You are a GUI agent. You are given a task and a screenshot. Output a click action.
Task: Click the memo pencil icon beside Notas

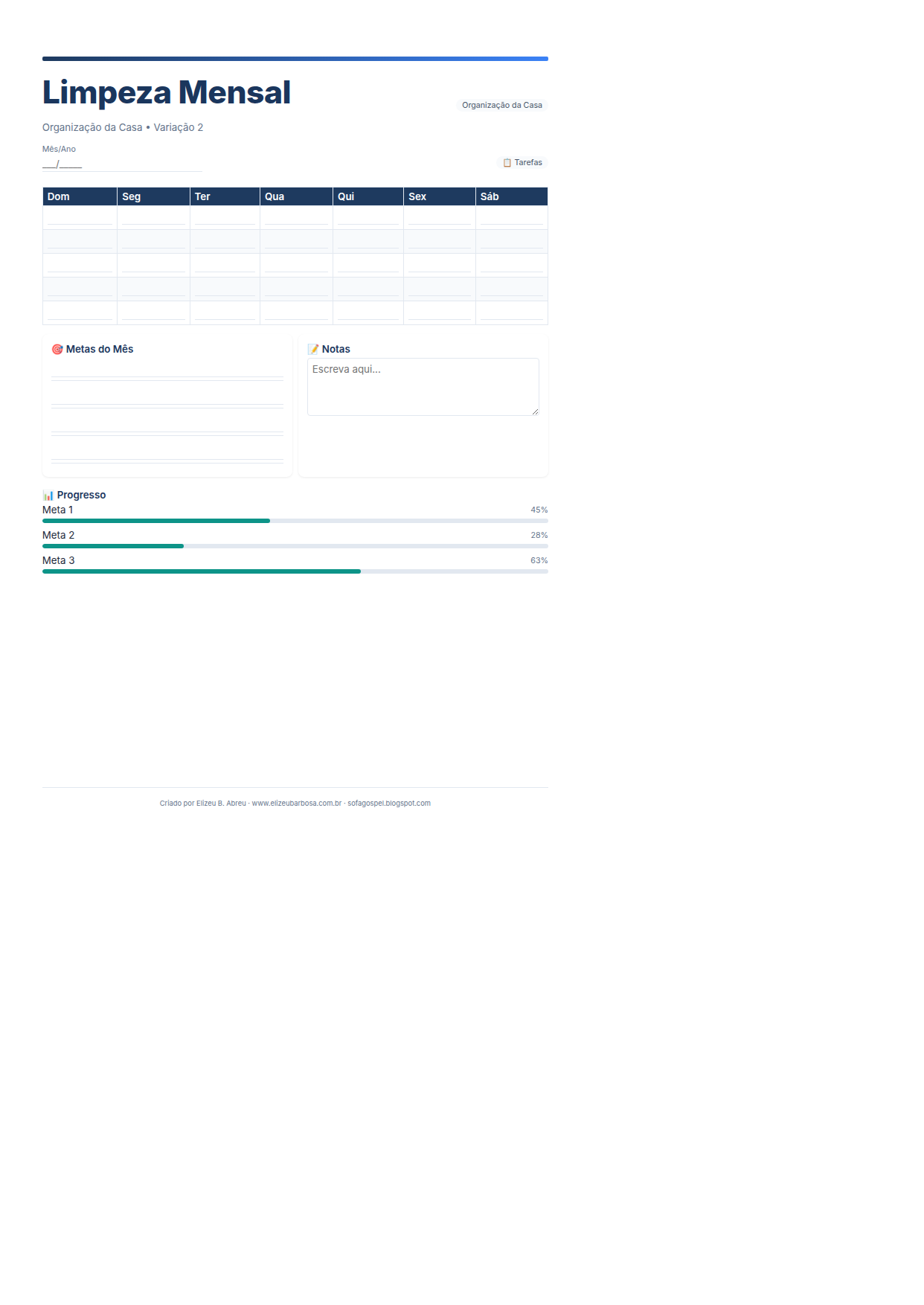[x=313, y=349]
